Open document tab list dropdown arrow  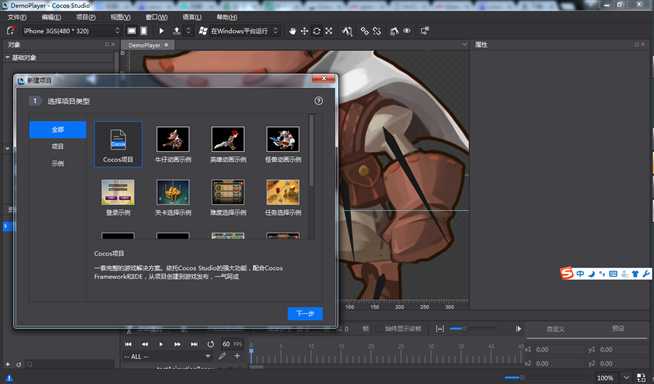tap(464, 44)
